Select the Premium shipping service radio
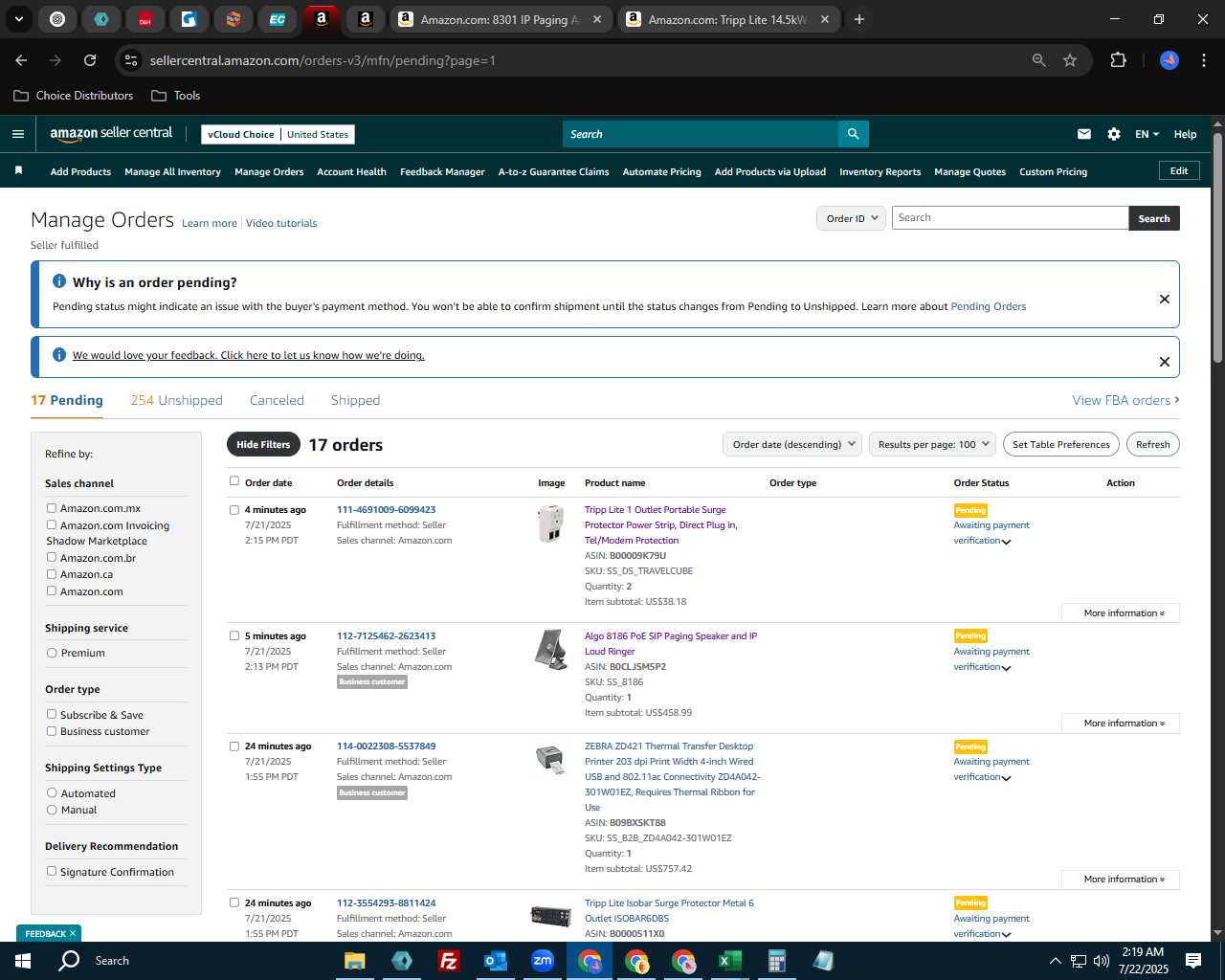Viewport: 1225px width, 980px height. [x=52, y=653]
